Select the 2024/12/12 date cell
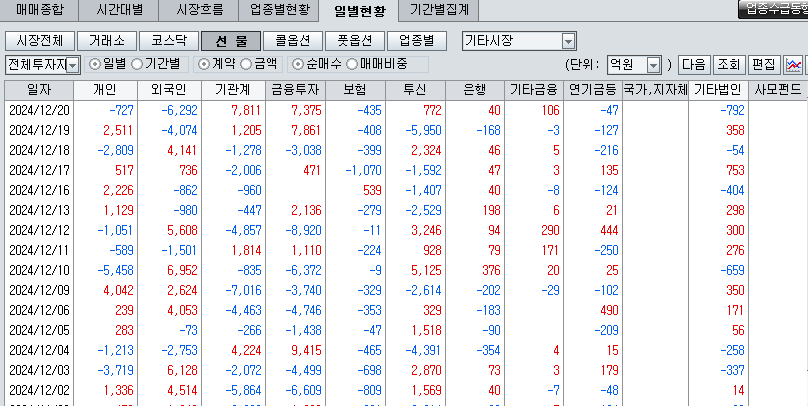 pos(39,230)
